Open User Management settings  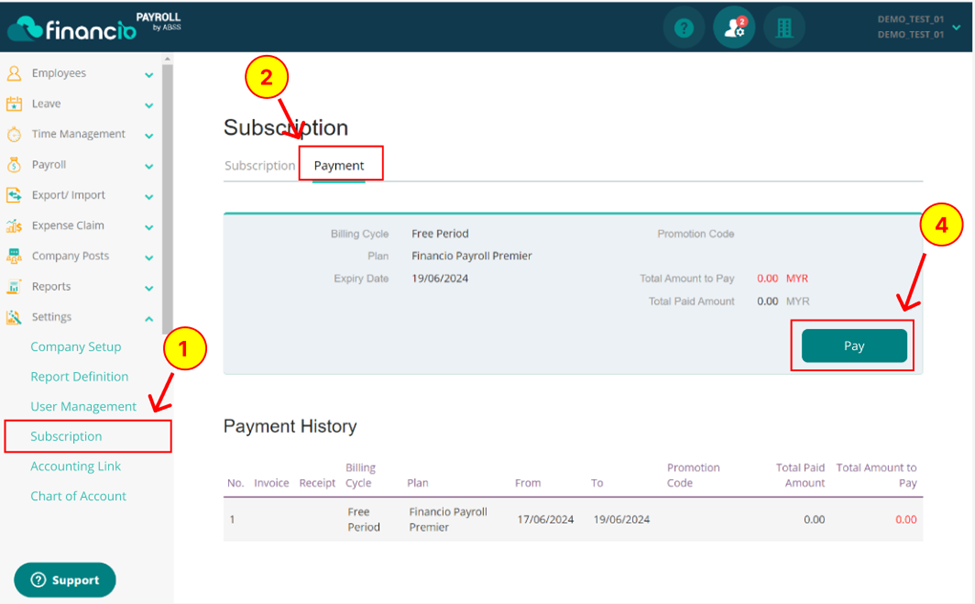[83, 406]
